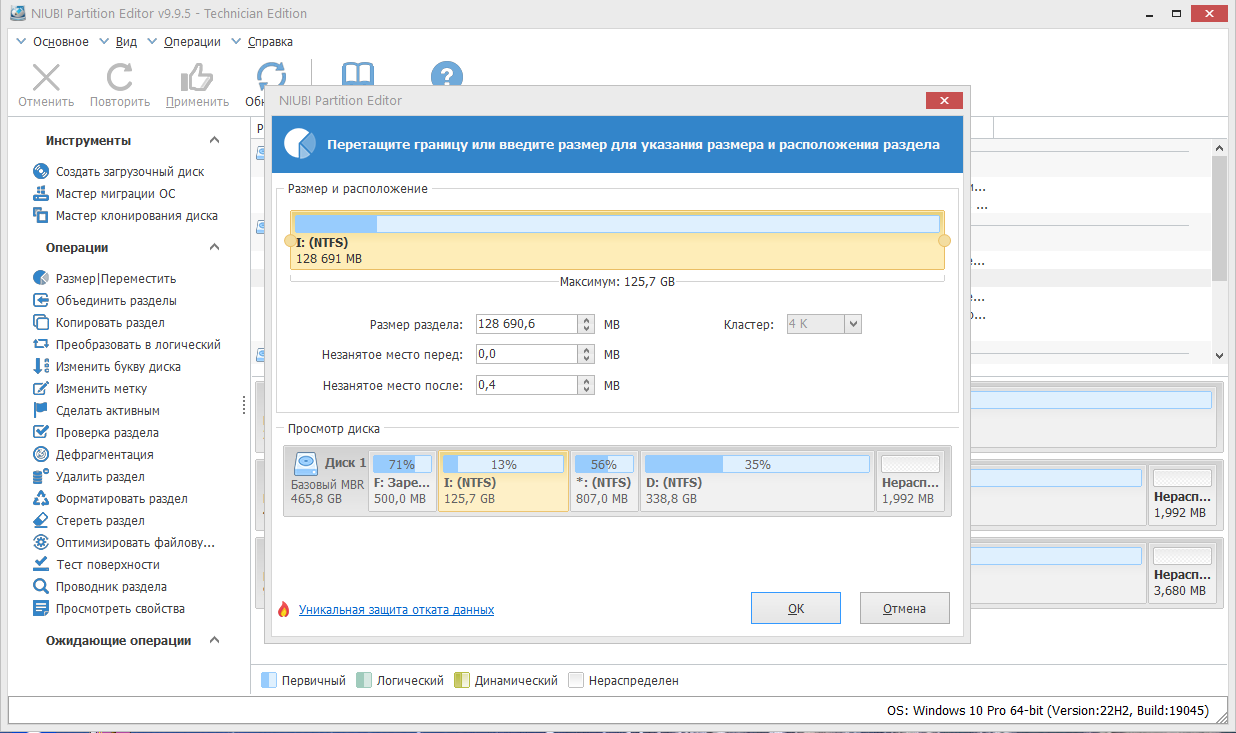Choose Сделать активным operation

(x=97, y=411)
